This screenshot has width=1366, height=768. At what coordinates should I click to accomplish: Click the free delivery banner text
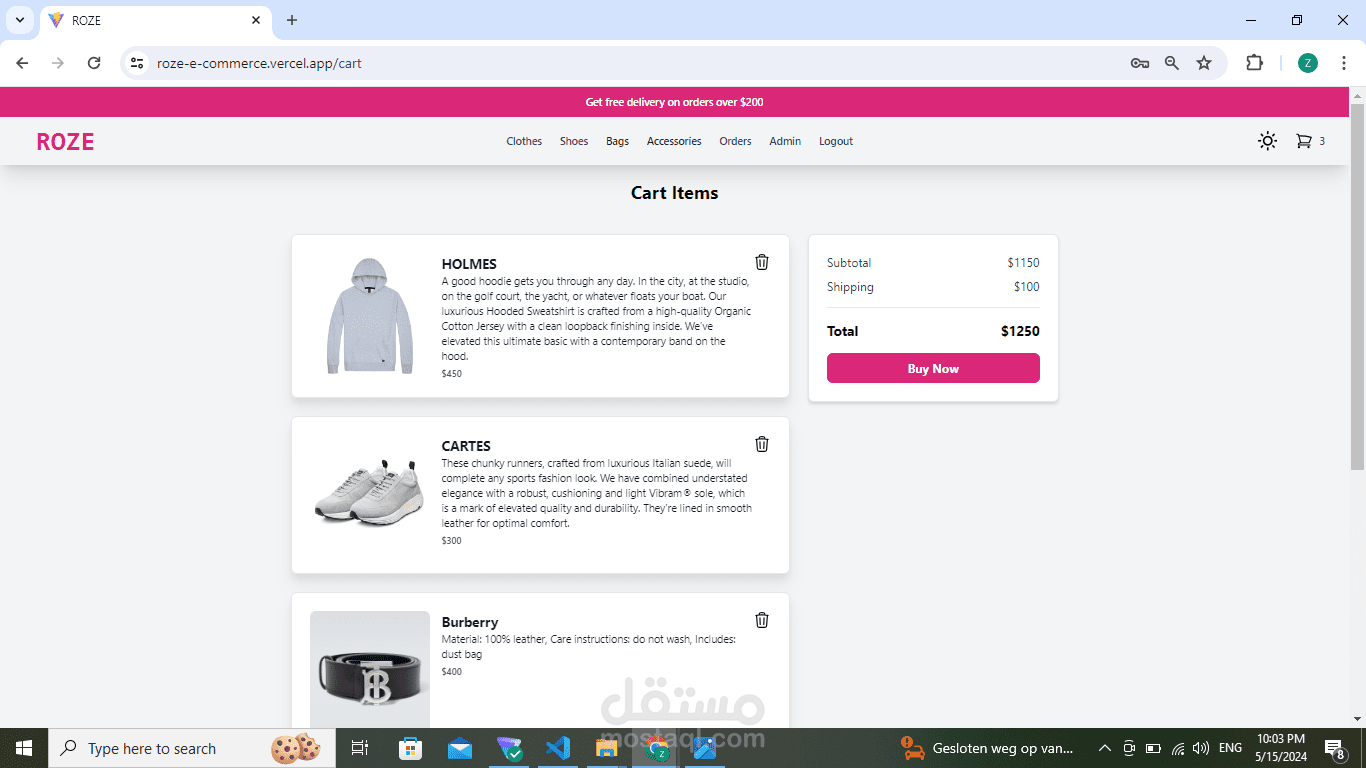point(675,102)
